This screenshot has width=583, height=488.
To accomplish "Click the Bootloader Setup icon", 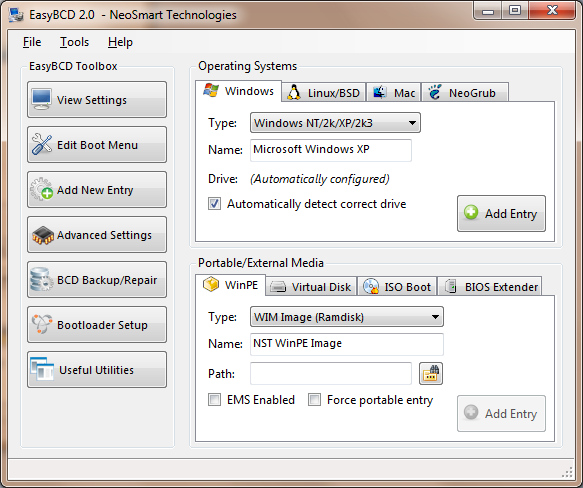I will tap(42, 324).
